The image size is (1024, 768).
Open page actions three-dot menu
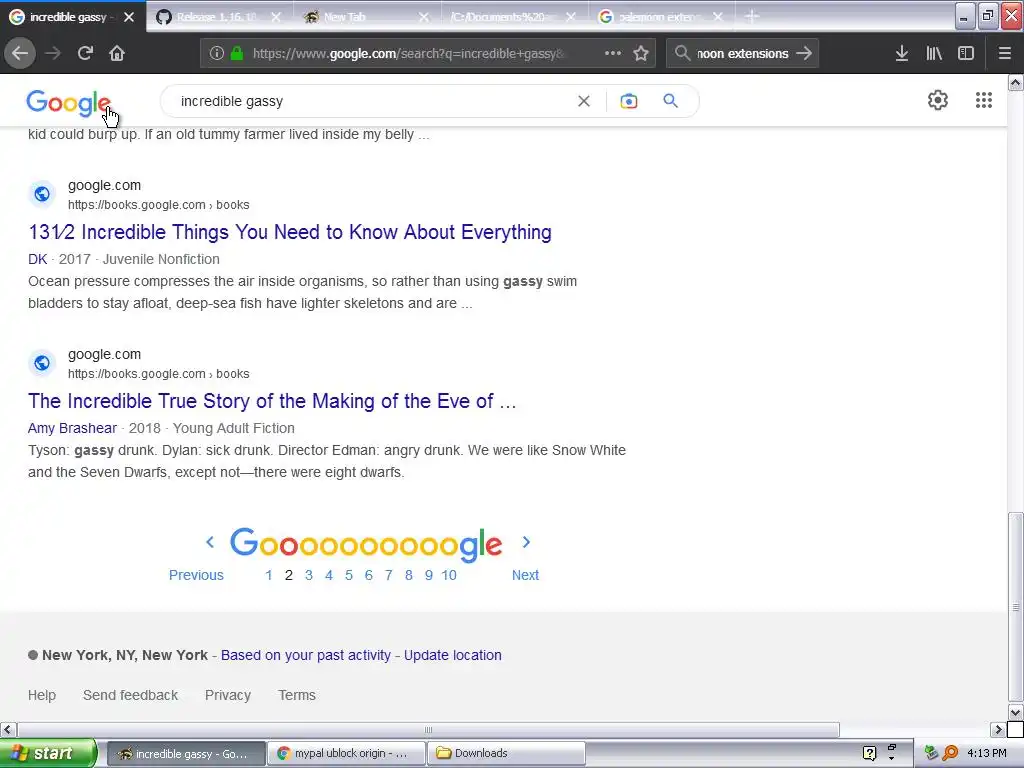pos(613,54)
